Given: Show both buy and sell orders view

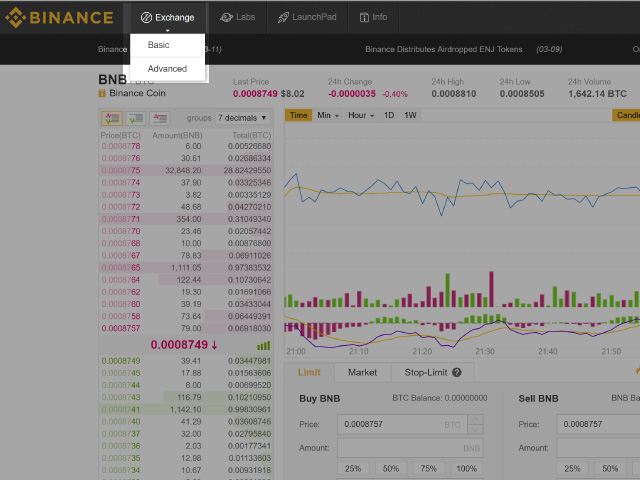Looking at the screenshot, I should click(x=112, y=118).
